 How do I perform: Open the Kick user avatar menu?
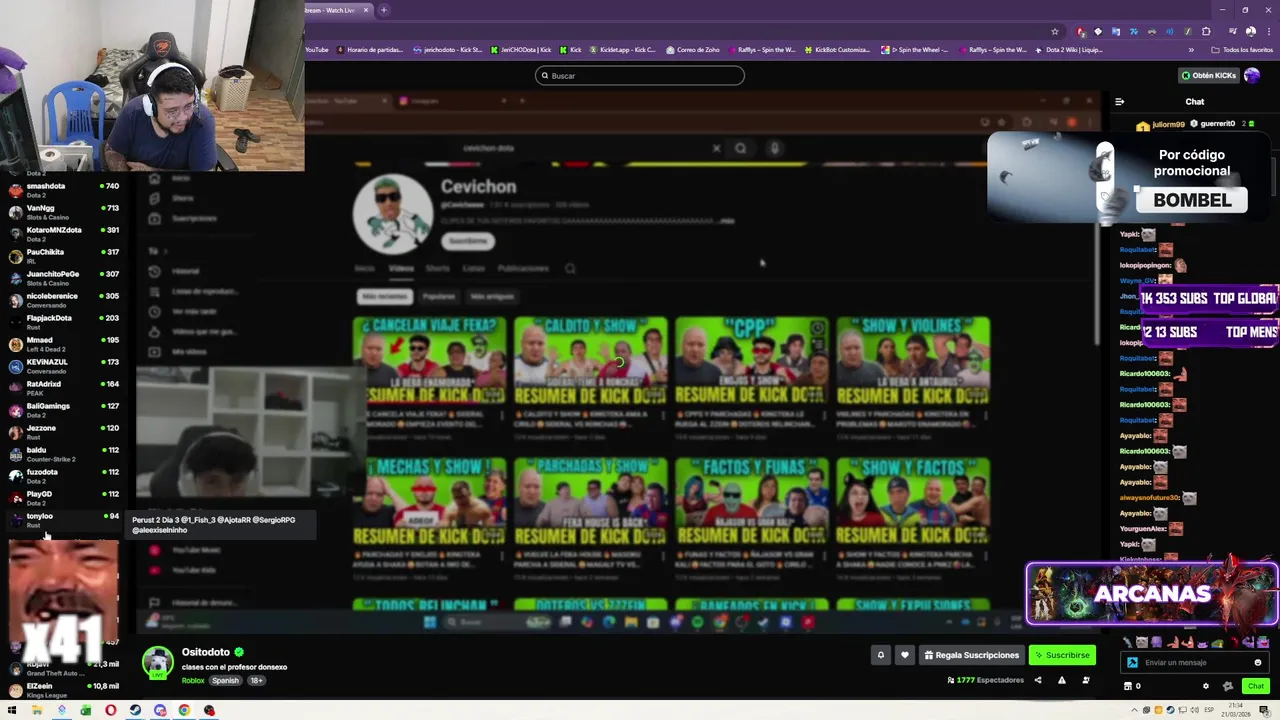click(x=1253, y=75)
